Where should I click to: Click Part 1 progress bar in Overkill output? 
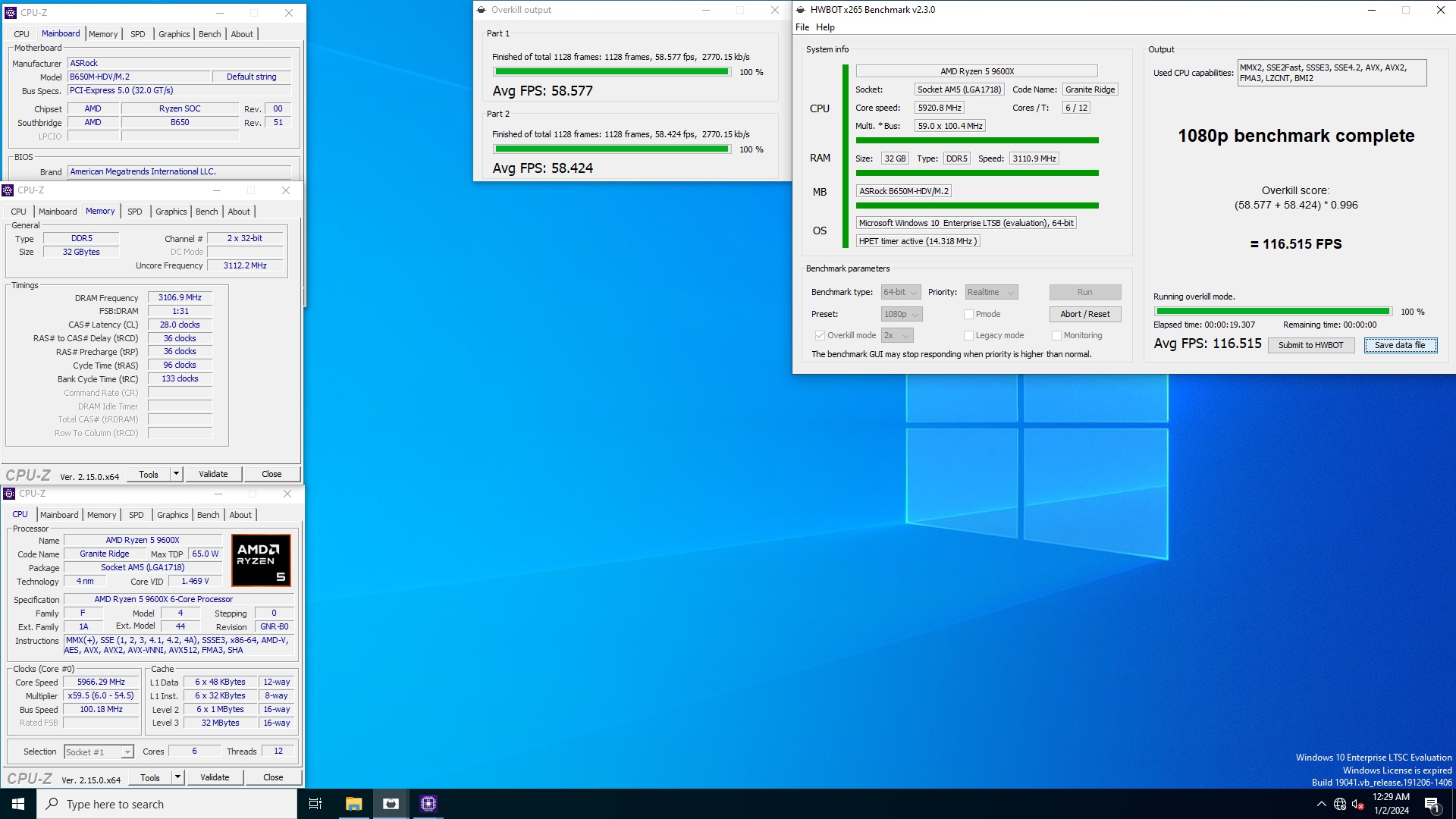pos(612,72)
